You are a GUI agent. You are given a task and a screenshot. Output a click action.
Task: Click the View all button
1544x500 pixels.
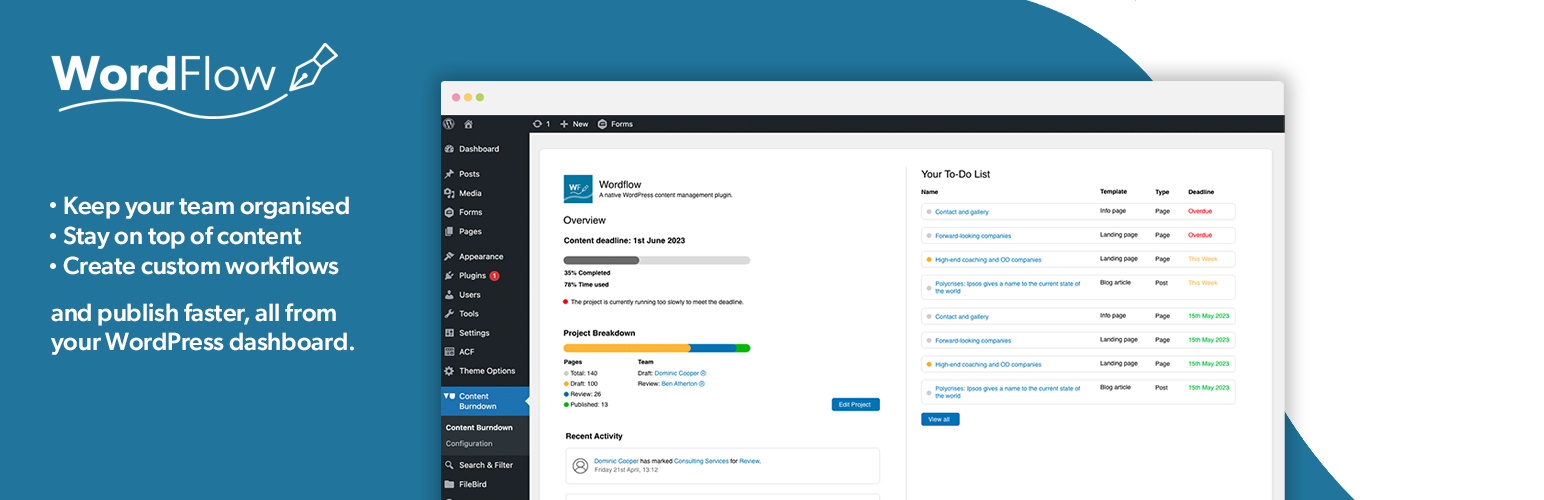[940, 419]
